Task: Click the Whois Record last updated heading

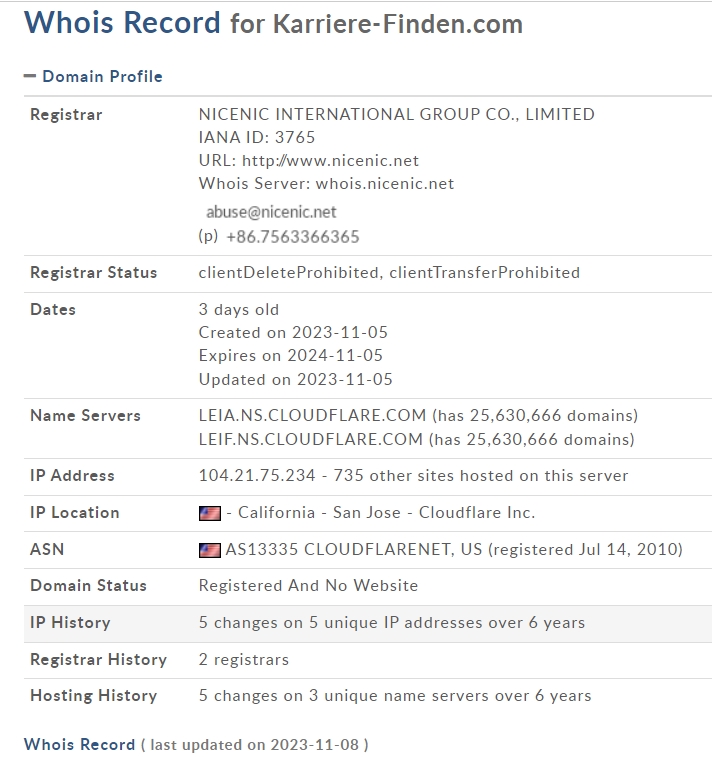Action: click(196, 744)
